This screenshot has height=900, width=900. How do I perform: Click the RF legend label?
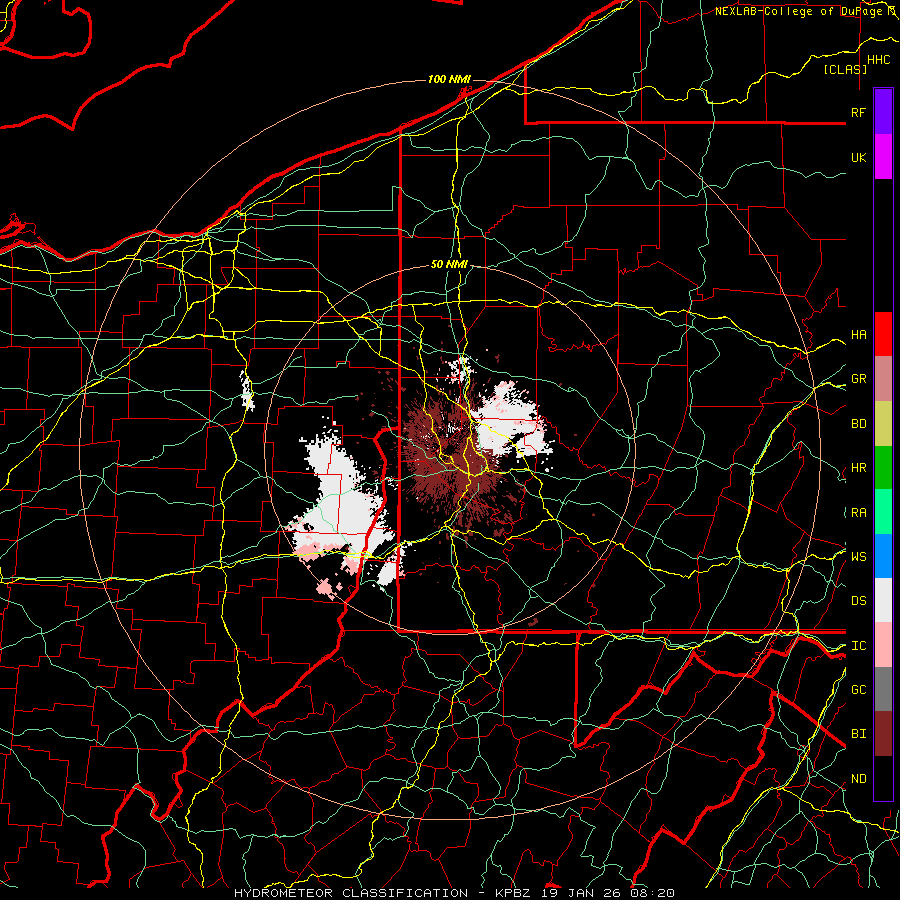coord(858,112)
